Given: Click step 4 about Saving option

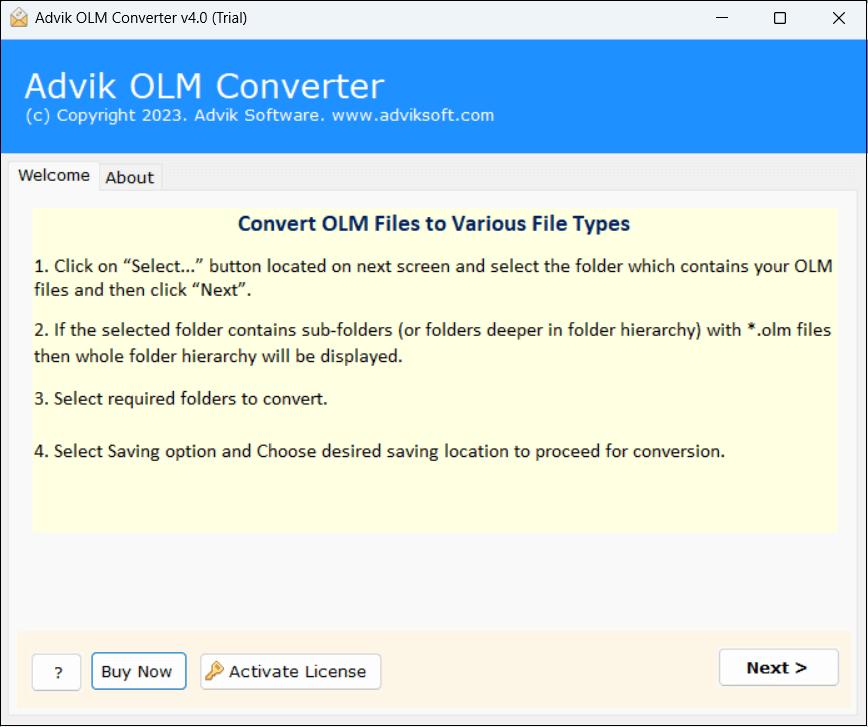Looking at the screenshot, I should coord(379,451).
